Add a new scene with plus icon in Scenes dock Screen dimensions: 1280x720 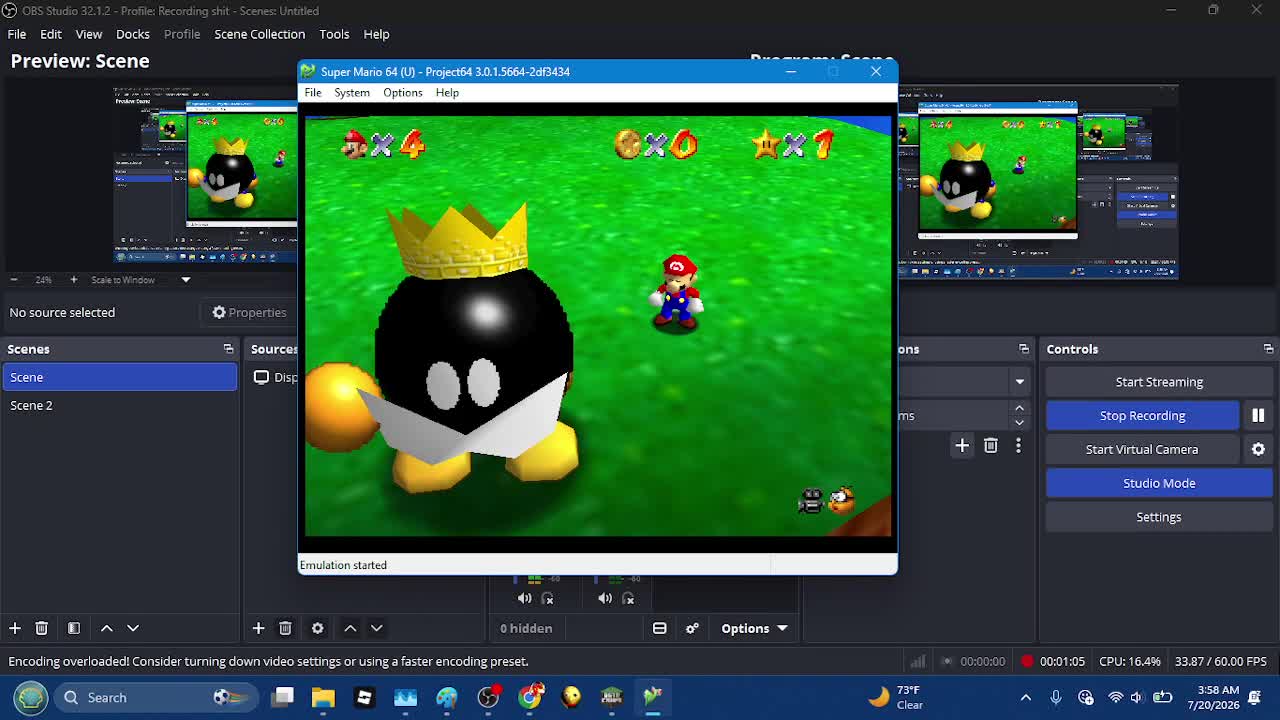15,628
